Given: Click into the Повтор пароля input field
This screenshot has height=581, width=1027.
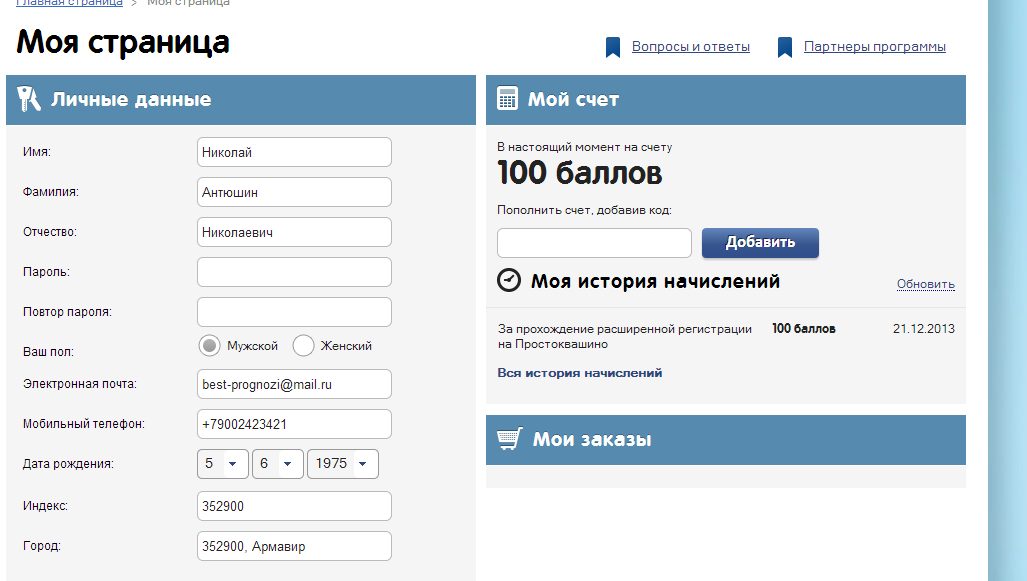Looking at the screenshot, I should 294,312.
